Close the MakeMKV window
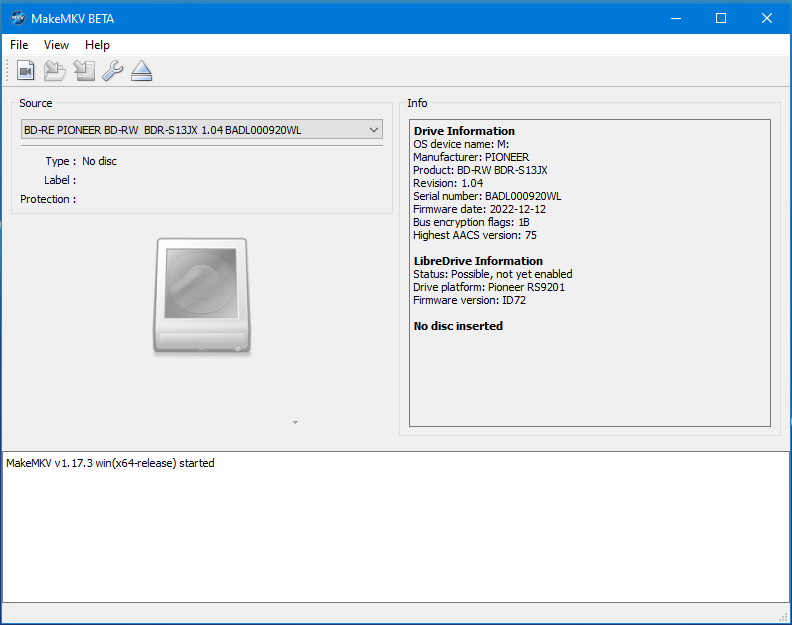The height and width of the screenshot is (625, 792). [766, 18]
